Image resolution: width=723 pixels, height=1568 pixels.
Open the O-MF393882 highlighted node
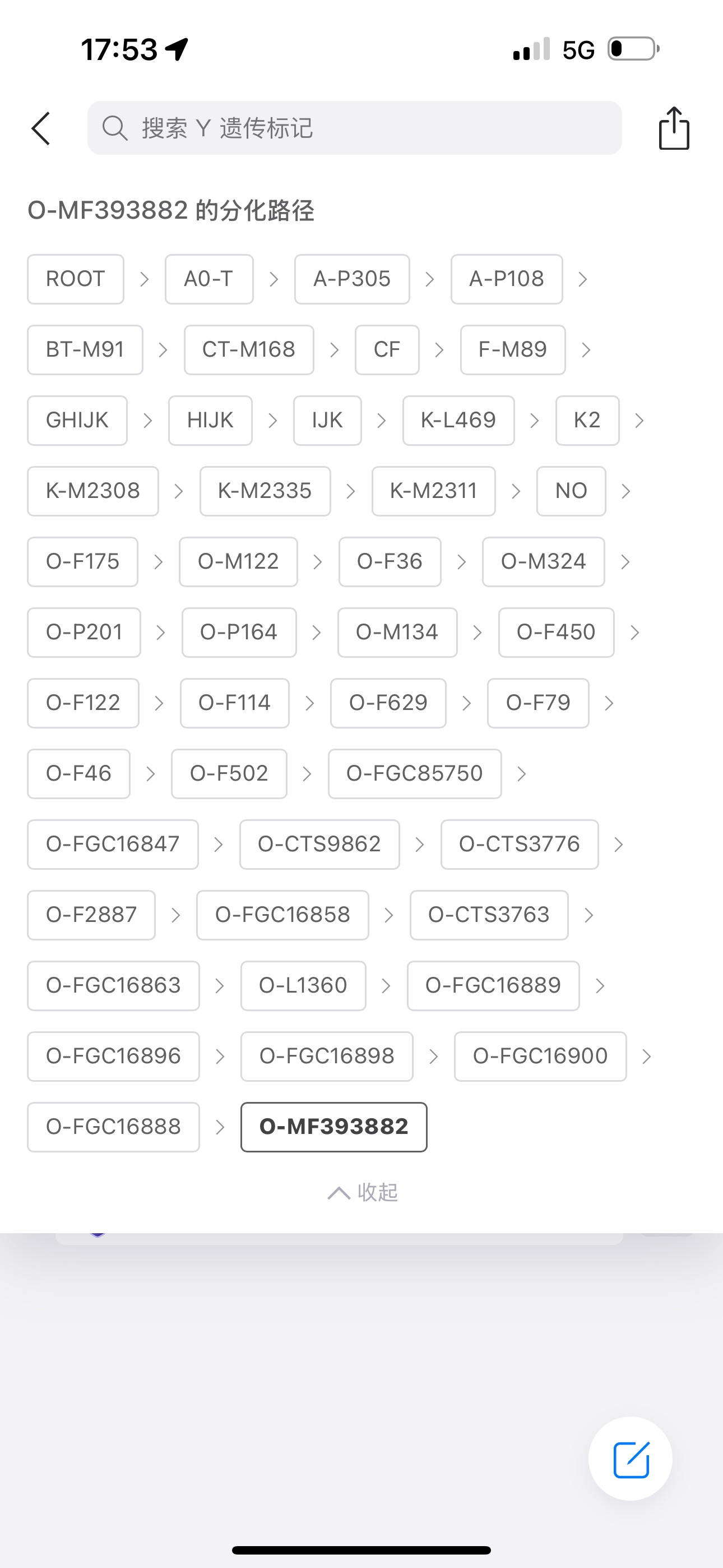(x=333, y=1127)
